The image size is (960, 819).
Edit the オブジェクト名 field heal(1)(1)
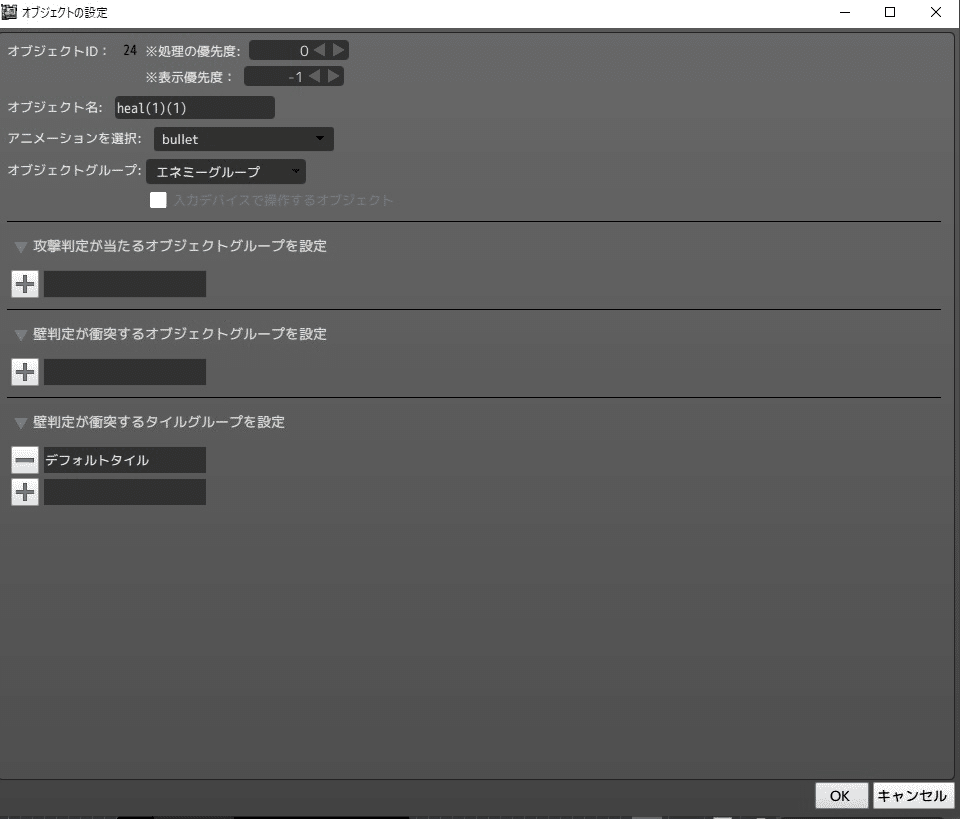pos(195,108)
